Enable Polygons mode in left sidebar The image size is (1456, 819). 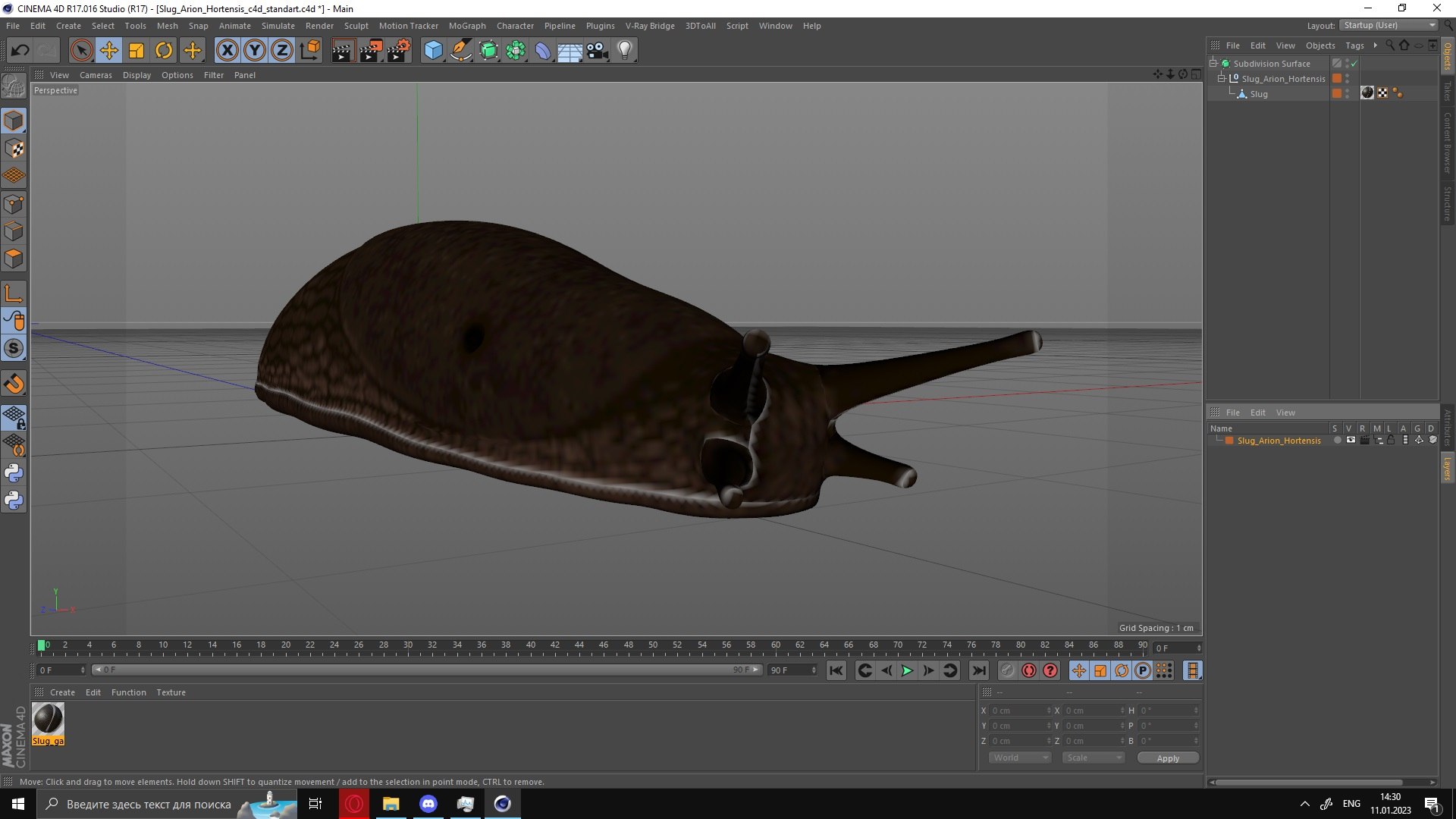14,259
